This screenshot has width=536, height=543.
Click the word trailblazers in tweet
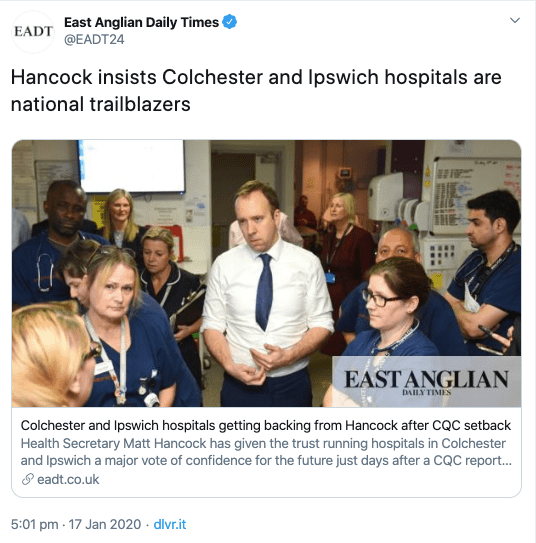140,104
